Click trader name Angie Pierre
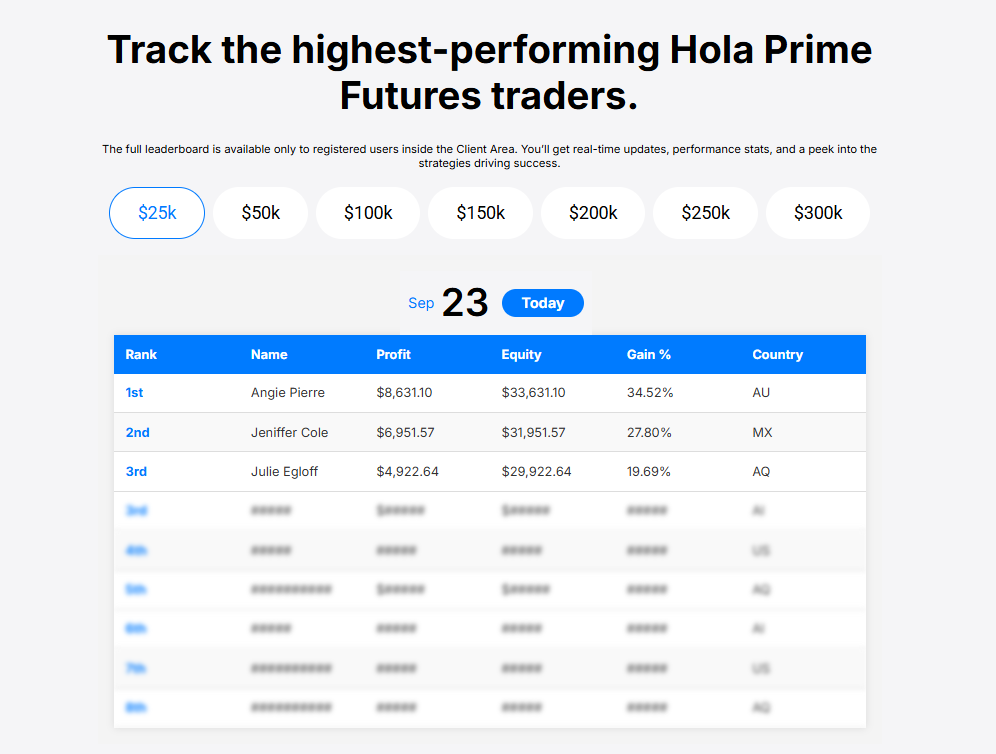The width and height of the screenshot is (996, 754). point(287,393)
